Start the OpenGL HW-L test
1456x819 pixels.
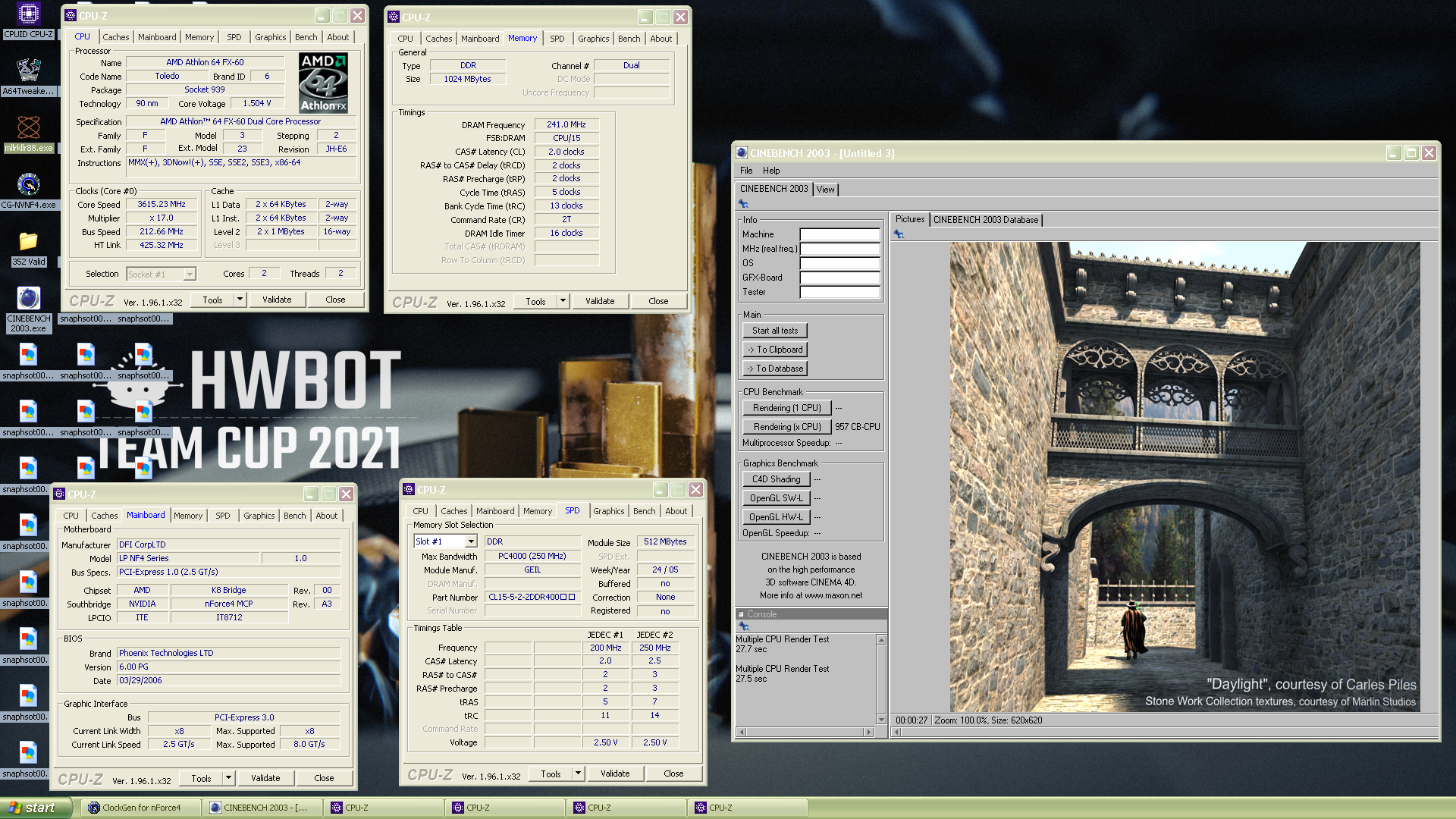(777, 517)
